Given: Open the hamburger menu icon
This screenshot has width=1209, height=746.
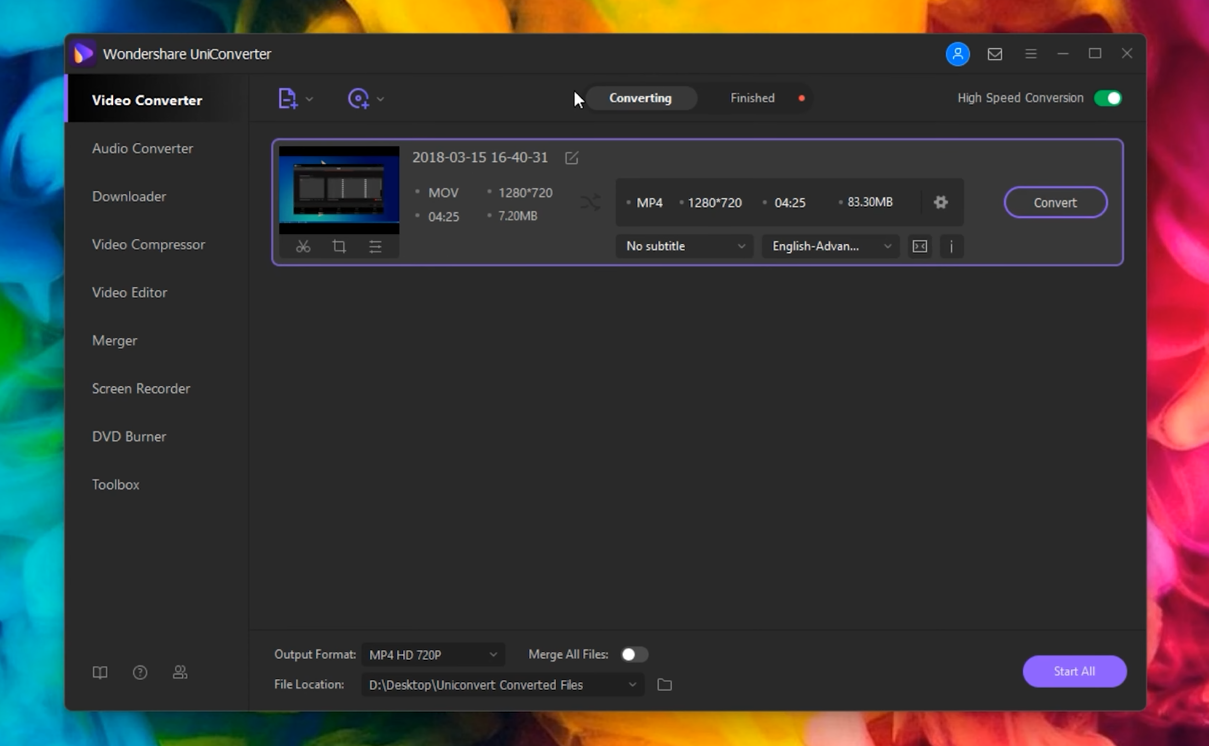Looking at the screenshot, I should click(1031, 54).
